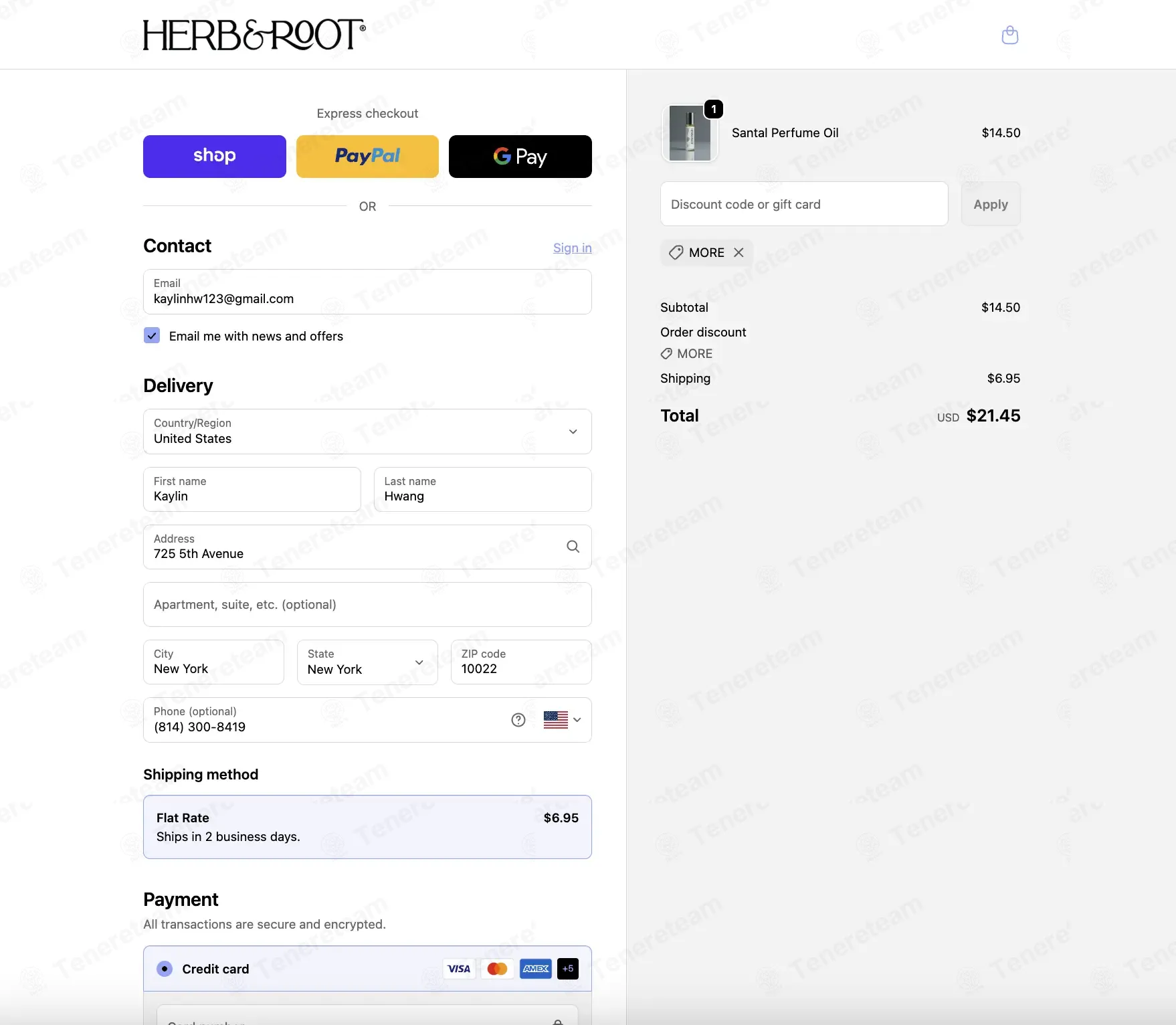Click the Visa card icon
Viewport: 1176px width, 1025px height.
point(459,969)
